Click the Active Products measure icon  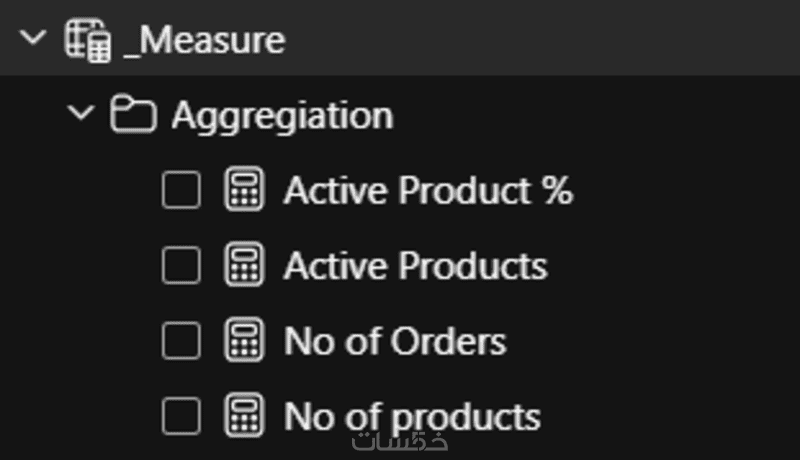(244, 266)
